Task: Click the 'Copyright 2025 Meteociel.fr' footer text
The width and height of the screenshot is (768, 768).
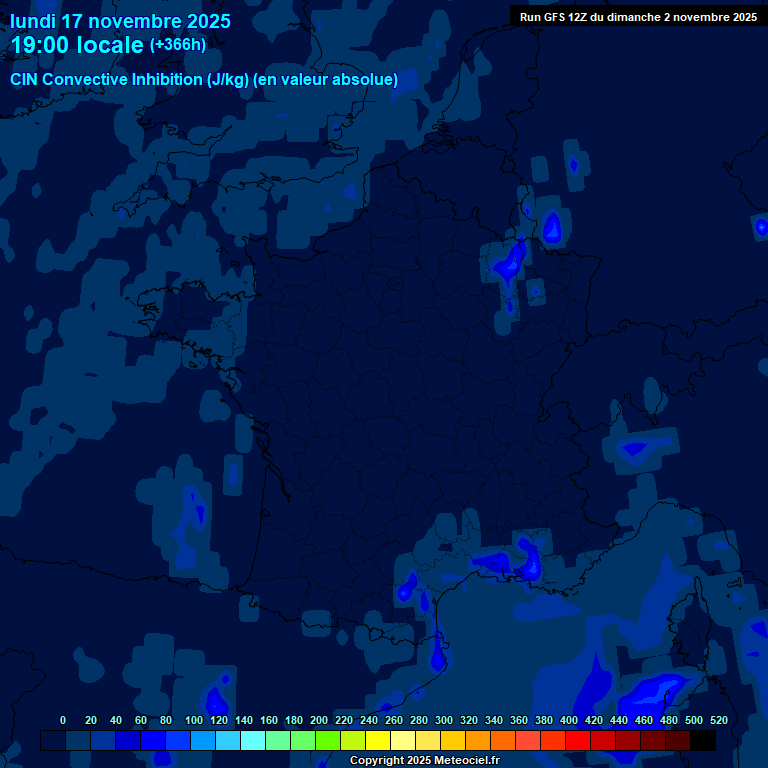Action: pyautogui.click(x=425, y=760)
